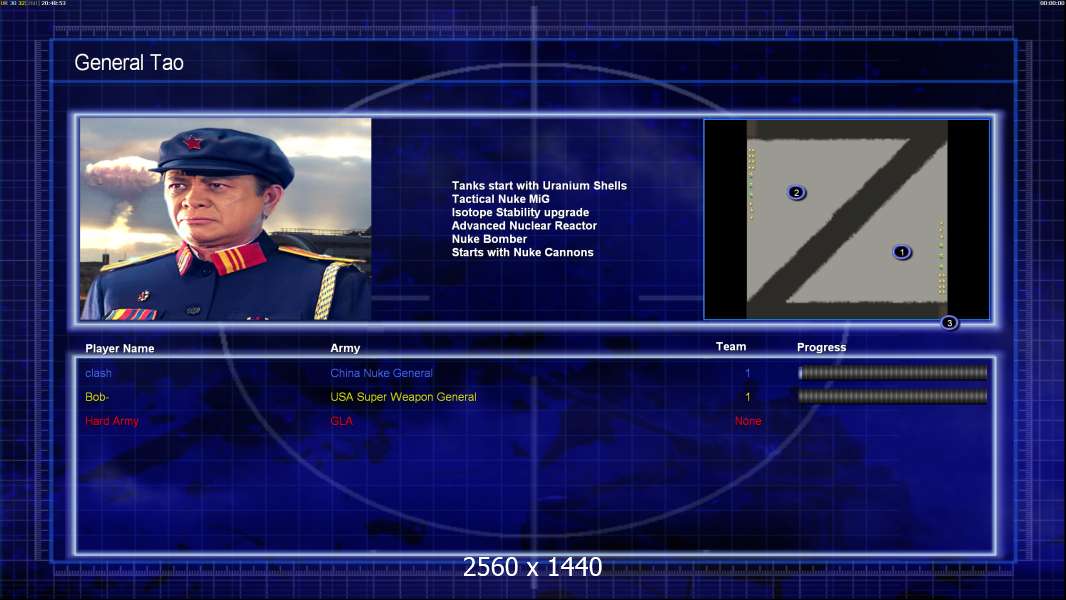Screen dimensions: 1066x600
Task: Click the 'General Tao' title text
Action: click(x=129, y=63)
